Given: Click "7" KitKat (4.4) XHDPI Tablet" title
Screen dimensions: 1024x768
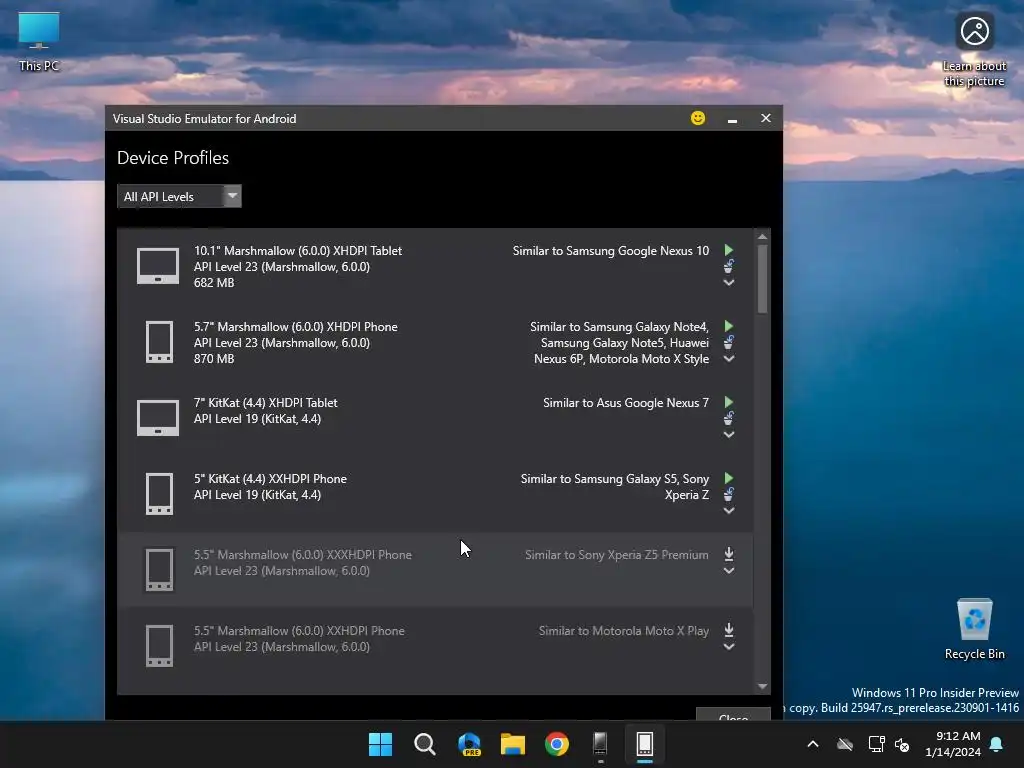Looking at the screenshot, I should [x=265, y=403].
